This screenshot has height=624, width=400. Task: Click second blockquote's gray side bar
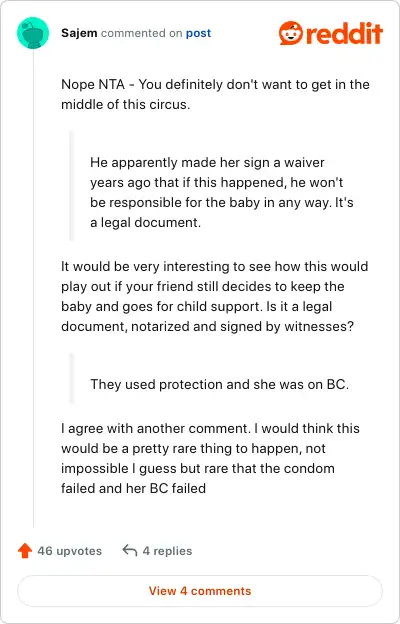[71, 378]
